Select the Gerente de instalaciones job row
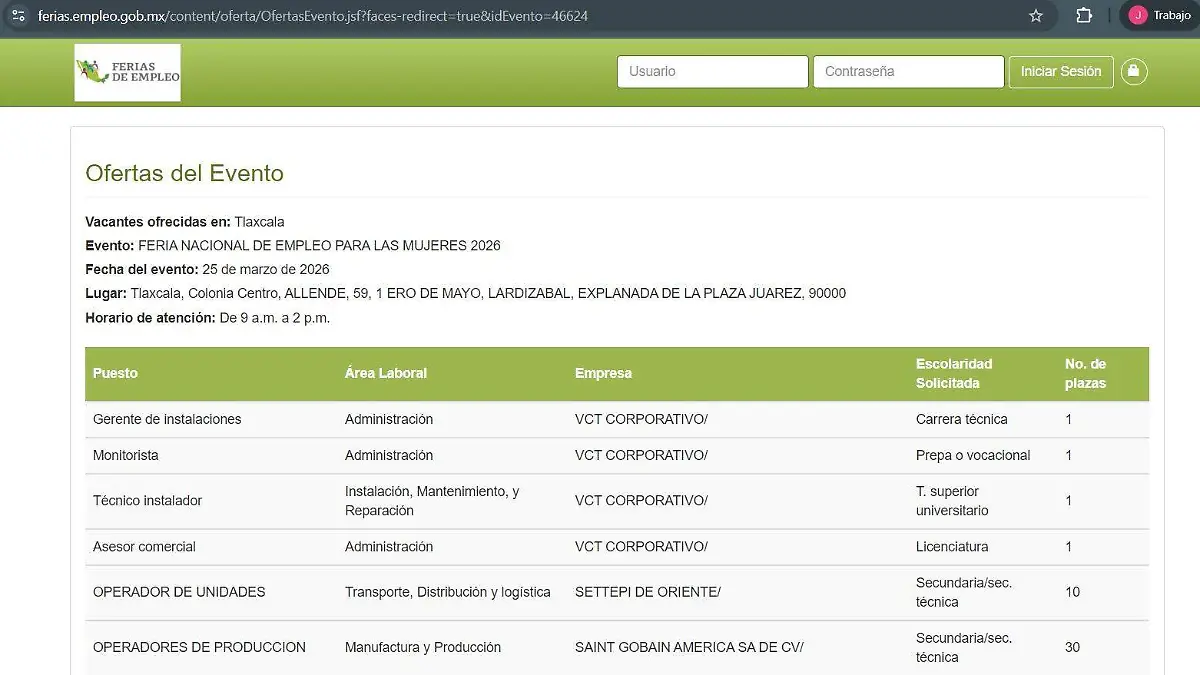Image resolution: width=1200 pixels, height=675 pixels. [167, 419]
